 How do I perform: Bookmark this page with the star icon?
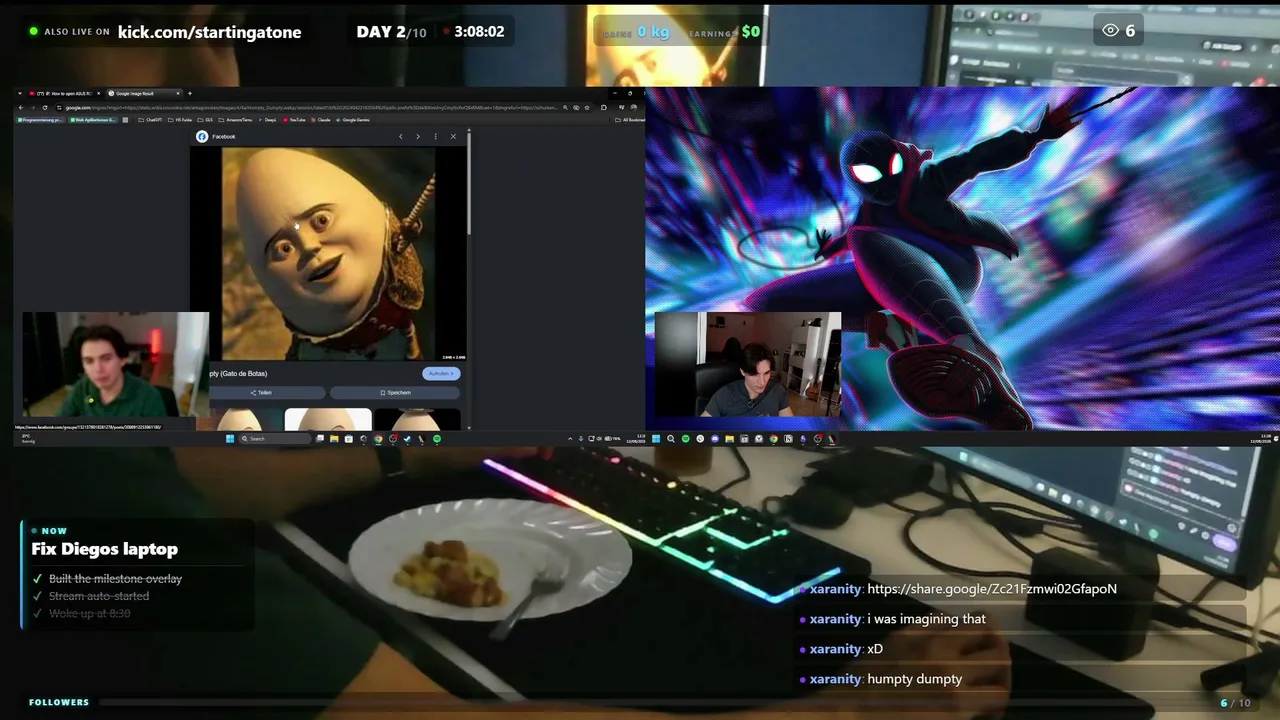tap(588, 107)
